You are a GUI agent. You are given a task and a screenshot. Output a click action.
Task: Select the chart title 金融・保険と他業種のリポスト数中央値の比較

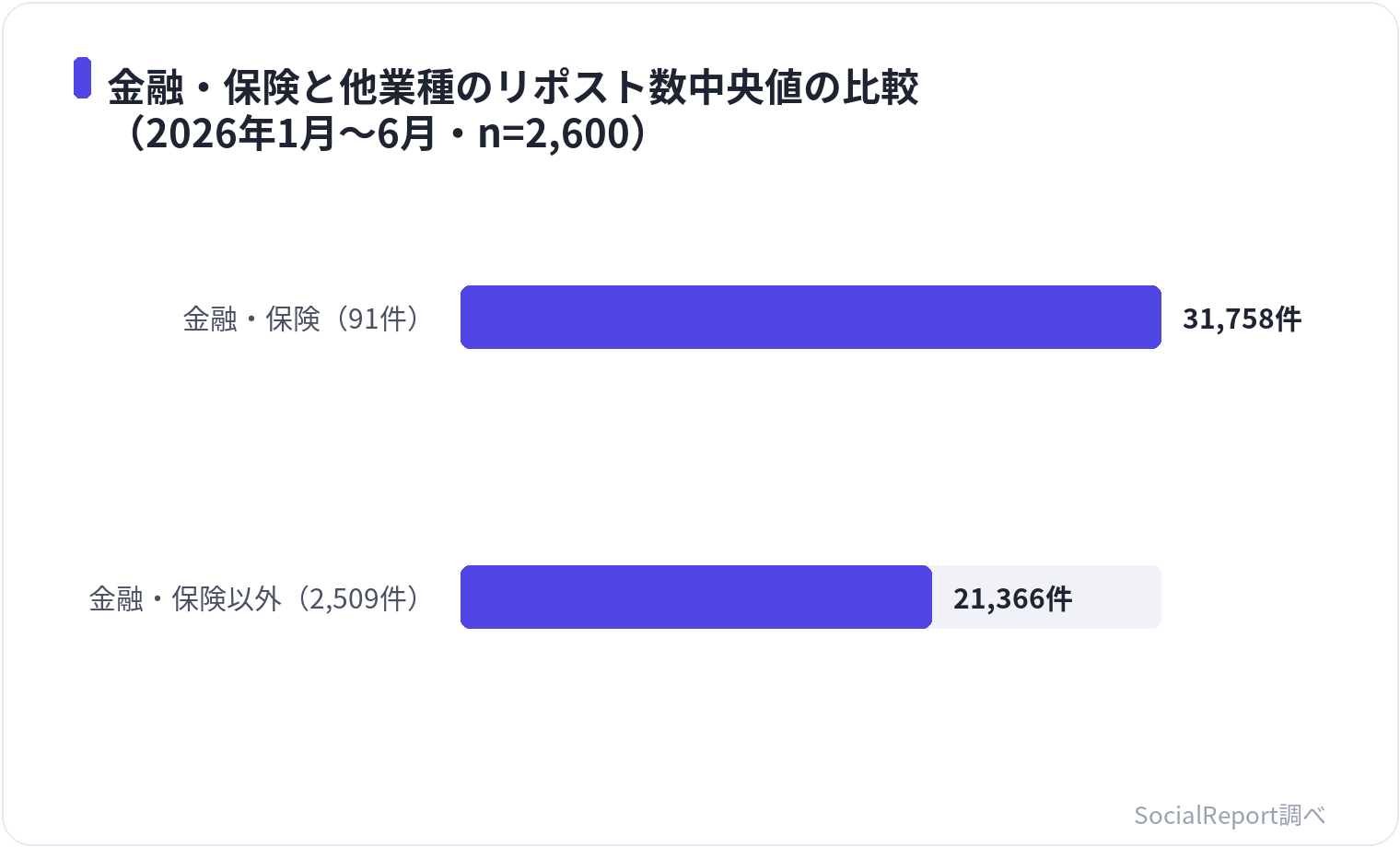point(513,87)
